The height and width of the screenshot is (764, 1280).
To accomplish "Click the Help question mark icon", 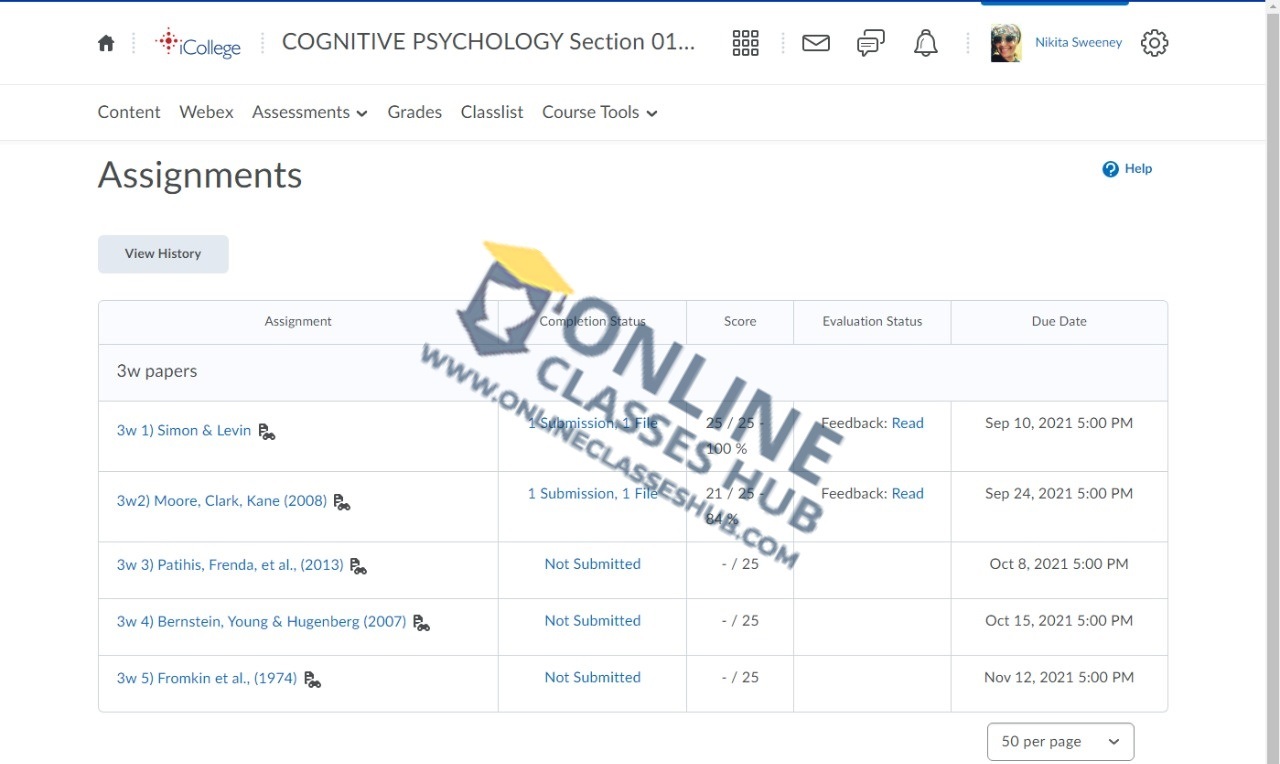I will (1110, 169).
